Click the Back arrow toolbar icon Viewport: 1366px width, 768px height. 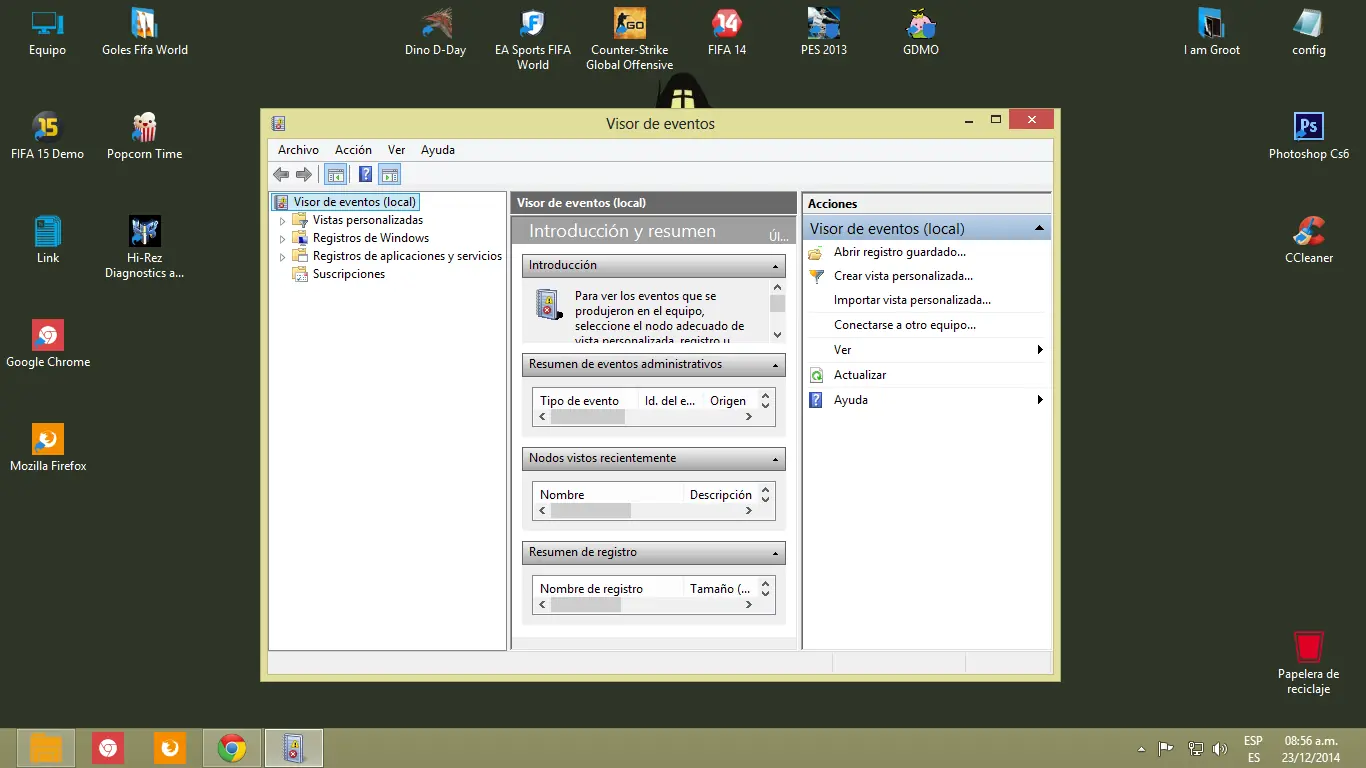[x=281, y=175]
